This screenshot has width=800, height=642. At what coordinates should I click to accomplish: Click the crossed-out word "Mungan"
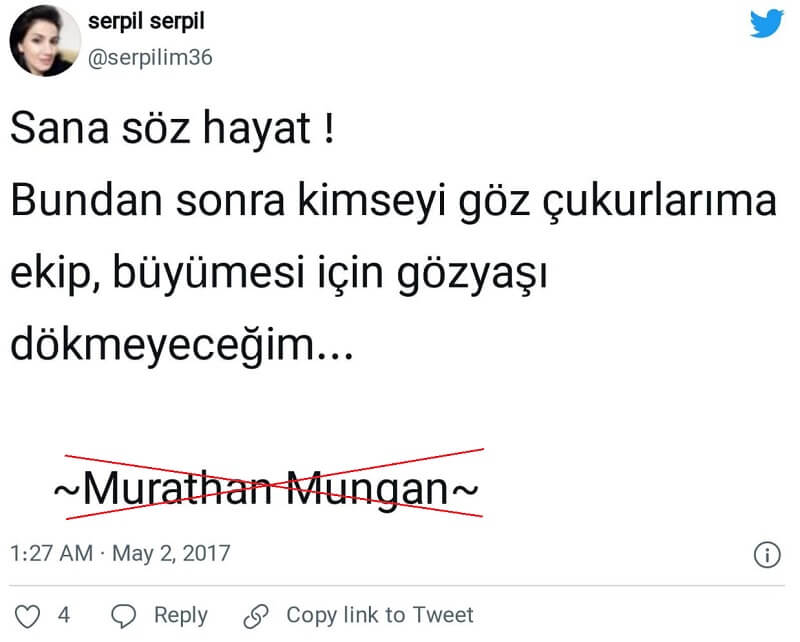[365, 490]
